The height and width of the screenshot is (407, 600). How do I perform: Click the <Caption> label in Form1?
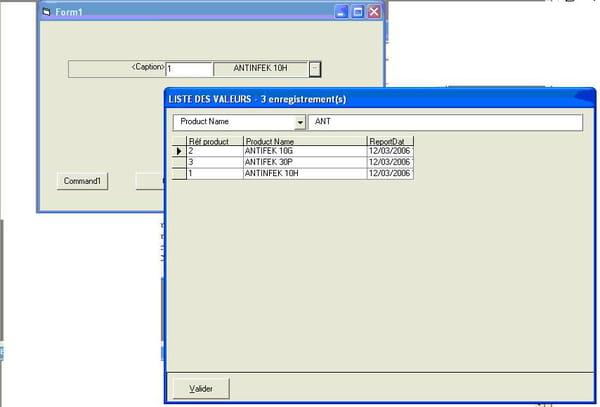pyautogui.click(x=148, y=67)
